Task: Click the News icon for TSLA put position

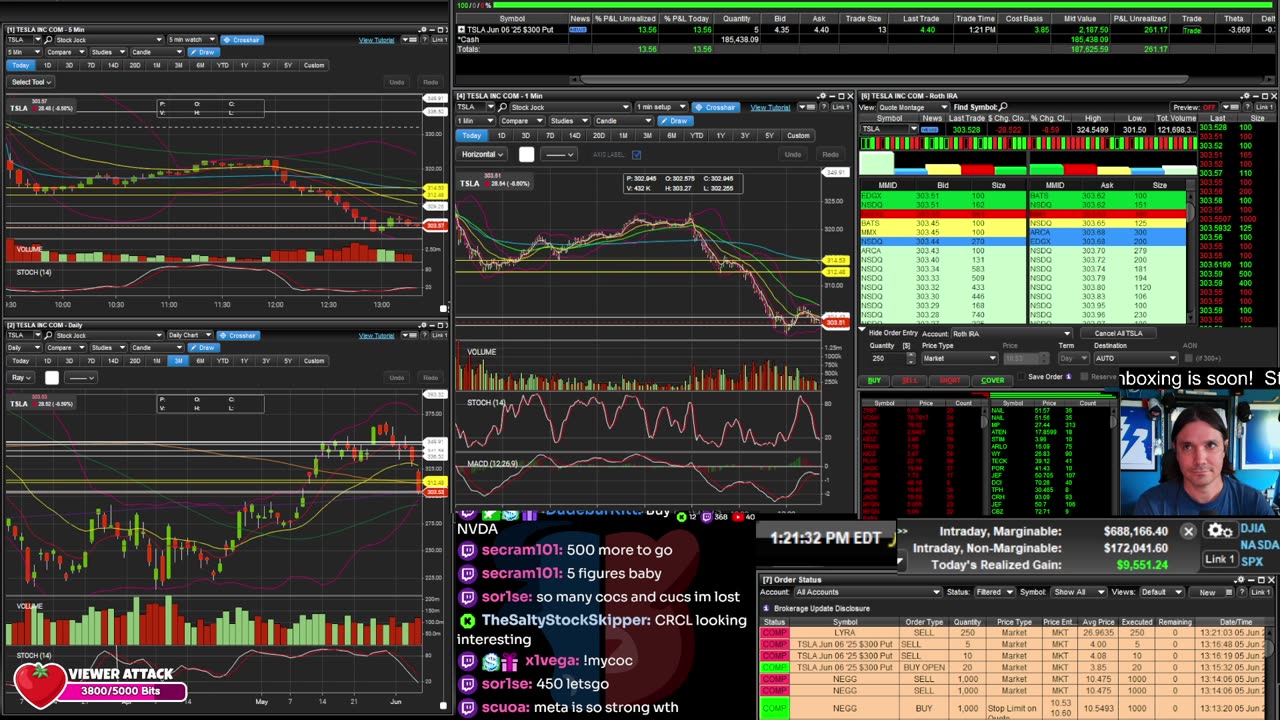Action: click(578, 30)
